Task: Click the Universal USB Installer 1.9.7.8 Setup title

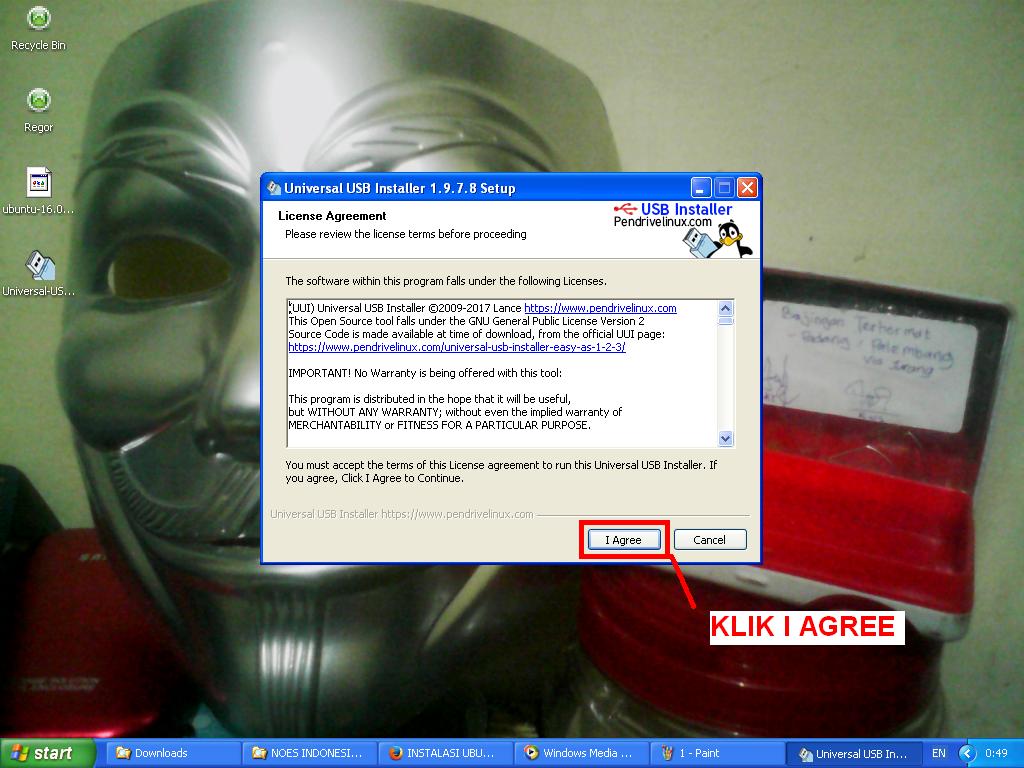Action: [400, 188]
